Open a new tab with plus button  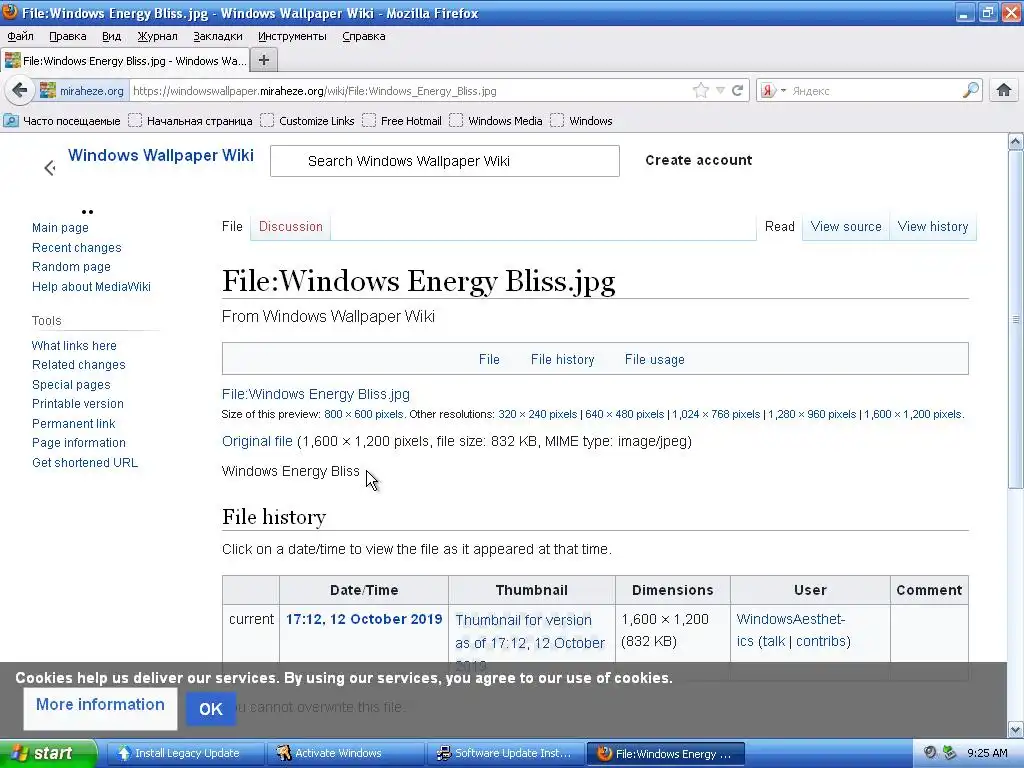[x=264, y=60]
